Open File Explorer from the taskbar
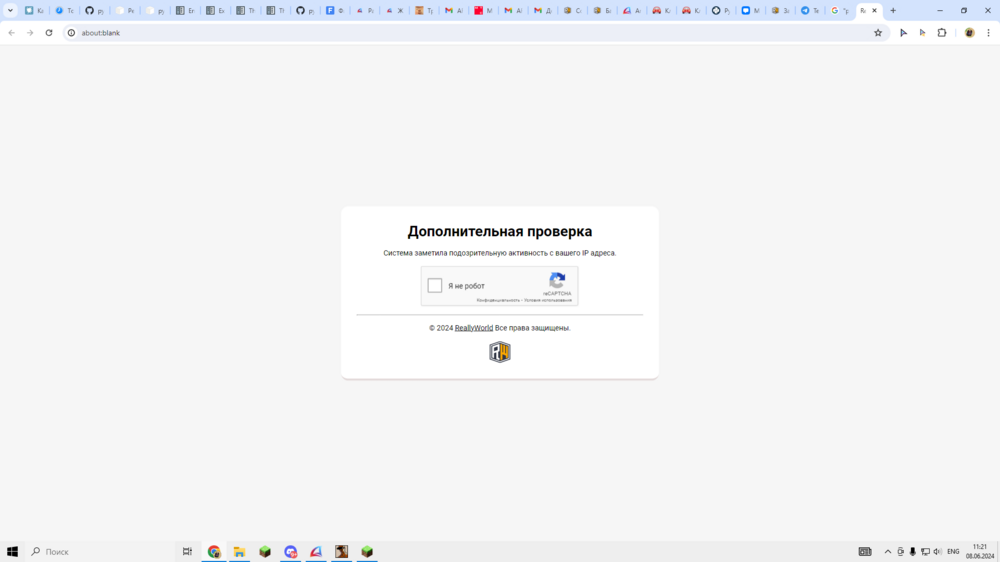Viewport: 1000px width, 562px height. click(x=239, y=551)
